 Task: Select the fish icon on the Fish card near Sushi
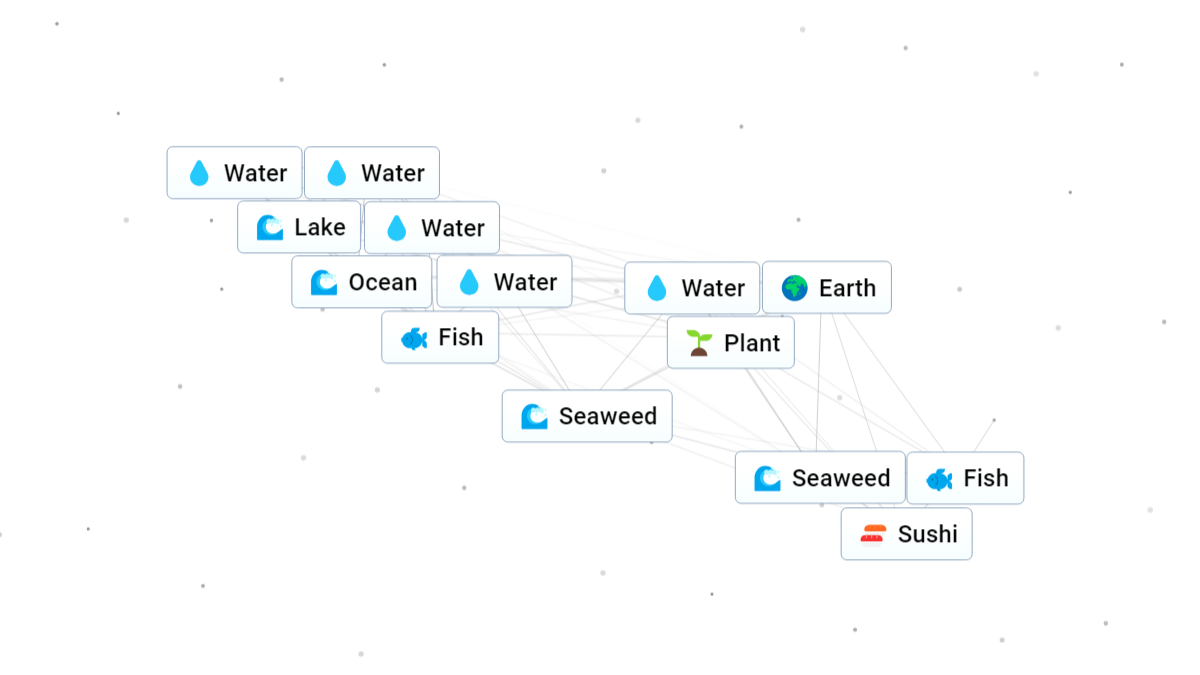tap(938, 477)
